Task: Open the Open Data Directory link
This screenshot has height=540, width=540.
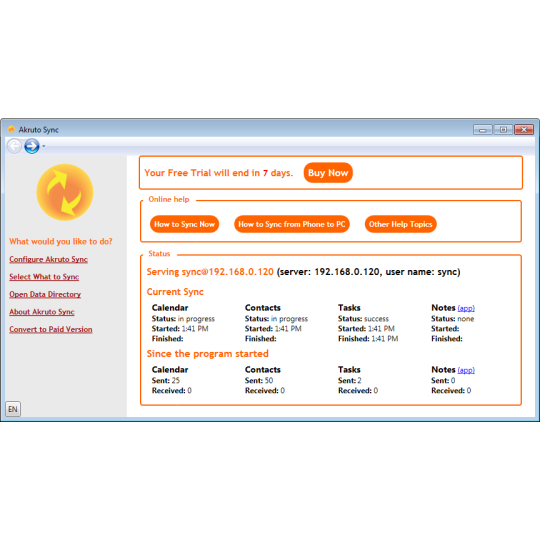Action: (x=45, y=294)
